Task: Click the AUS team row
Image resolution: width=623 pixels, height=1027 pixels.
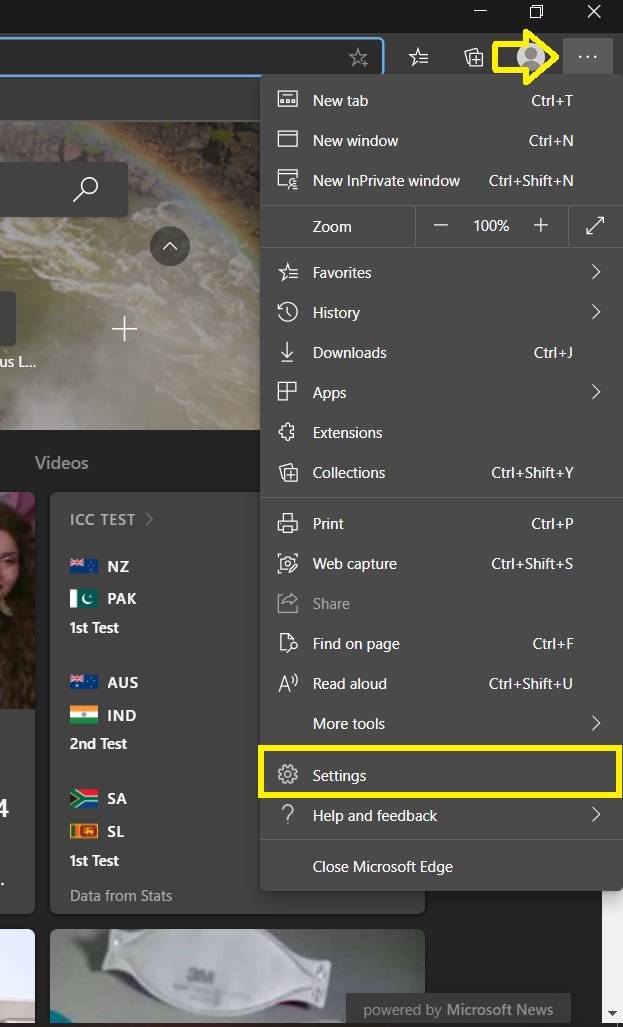Action: (104, 682)
